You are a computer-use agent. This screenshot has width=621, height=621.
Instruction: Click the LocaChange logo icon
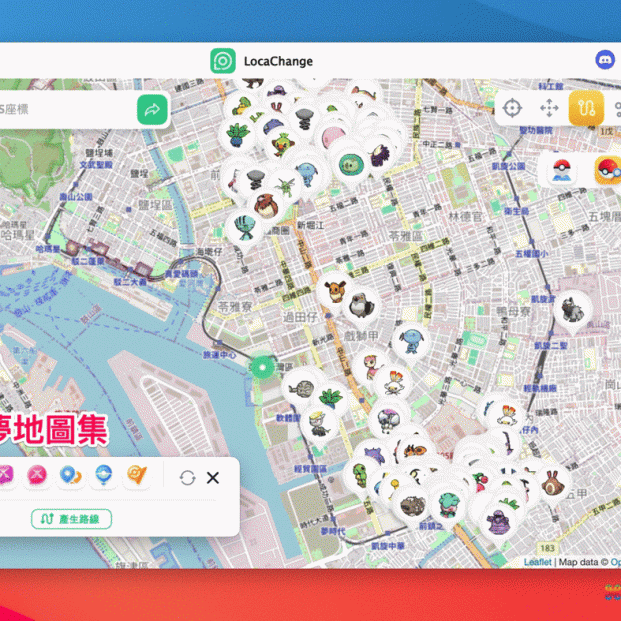tap(223, 61)
